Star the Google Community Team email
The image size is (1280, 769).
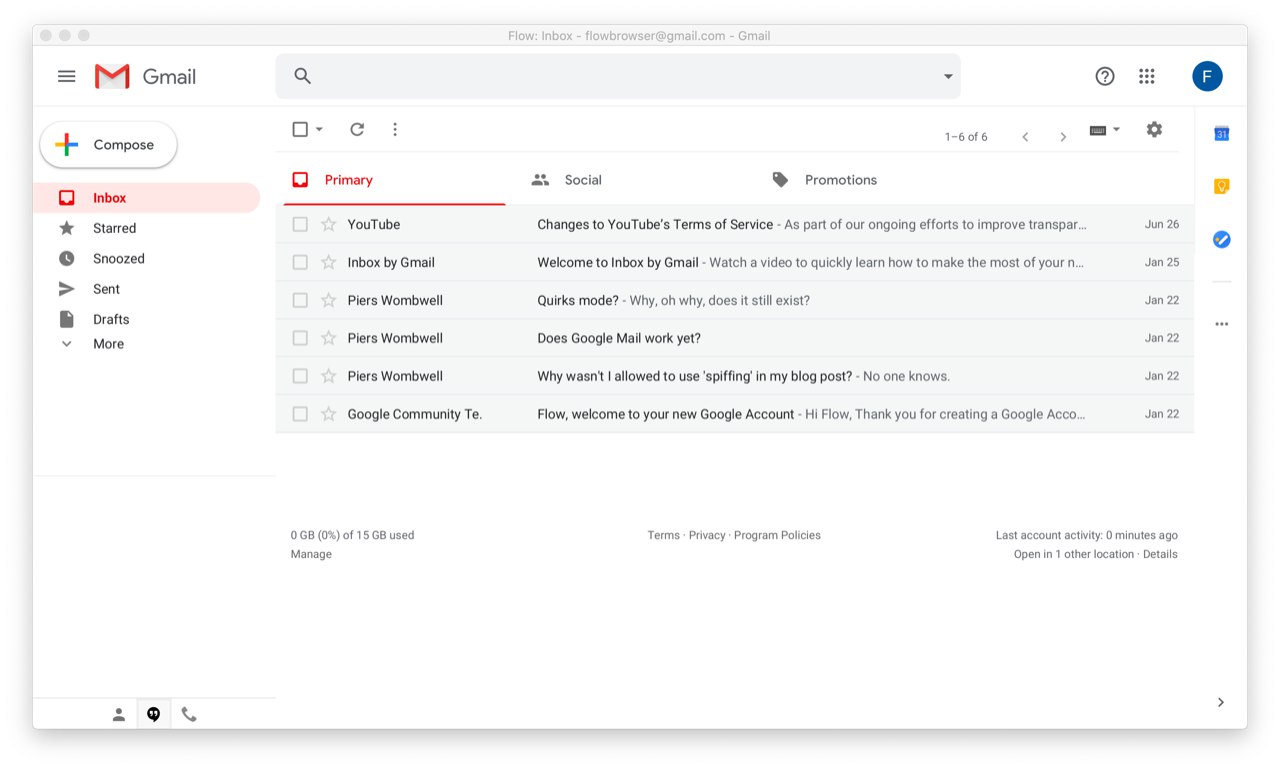[x=328, y=414]
